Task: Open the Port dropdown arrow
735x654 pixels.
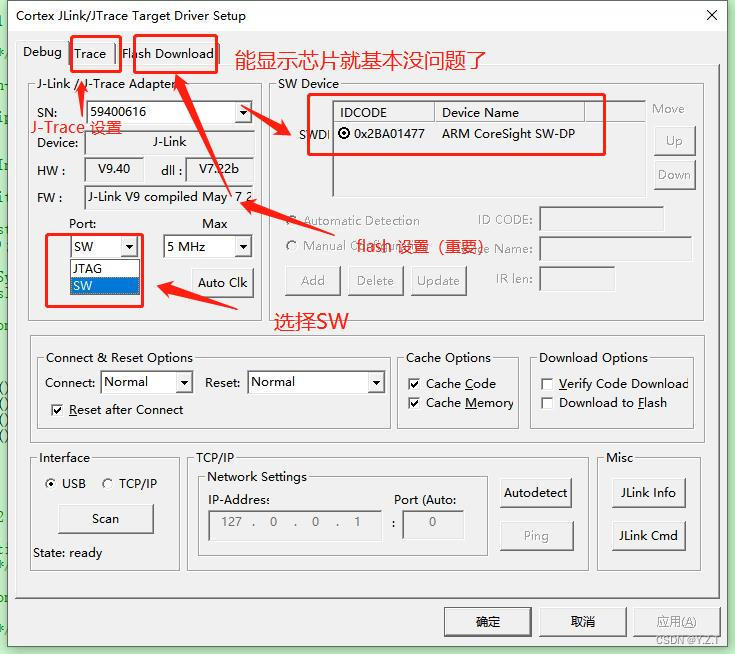Action: (129, 247)
